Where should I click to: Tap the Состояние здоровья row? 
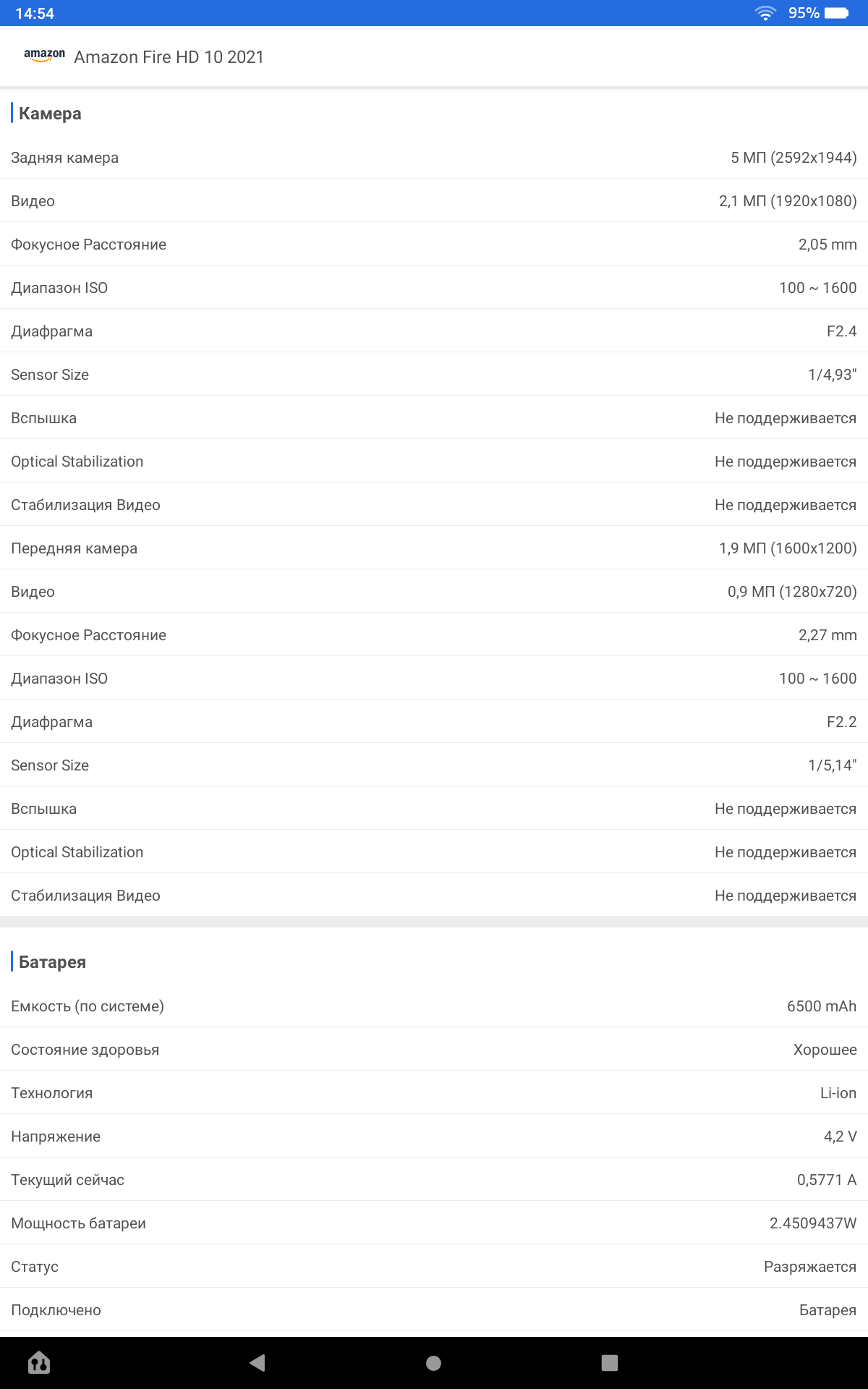[x=434, y=1050]
